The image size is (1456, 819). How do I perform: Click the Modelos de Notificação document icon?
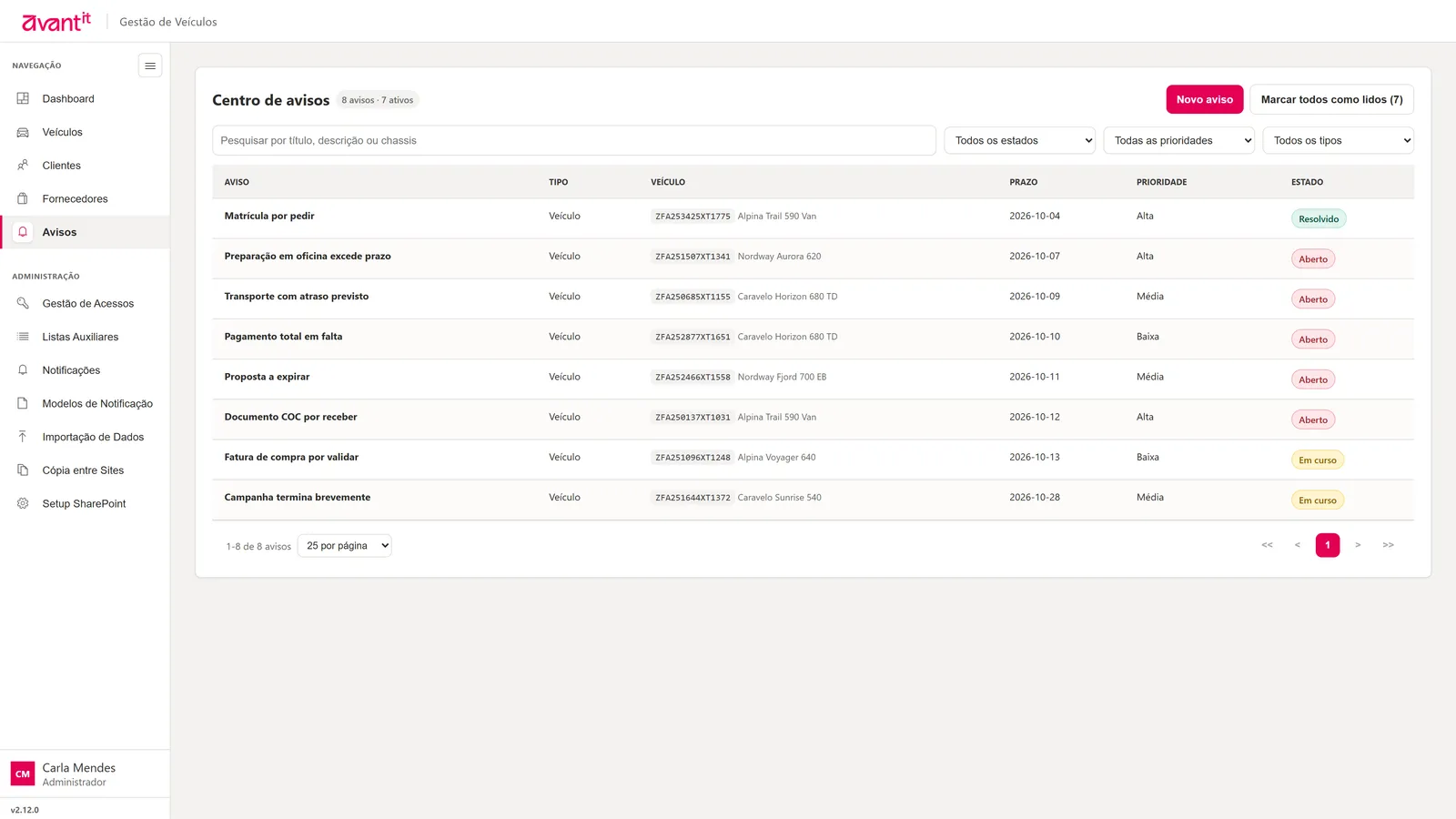click(x=23, y=403)
